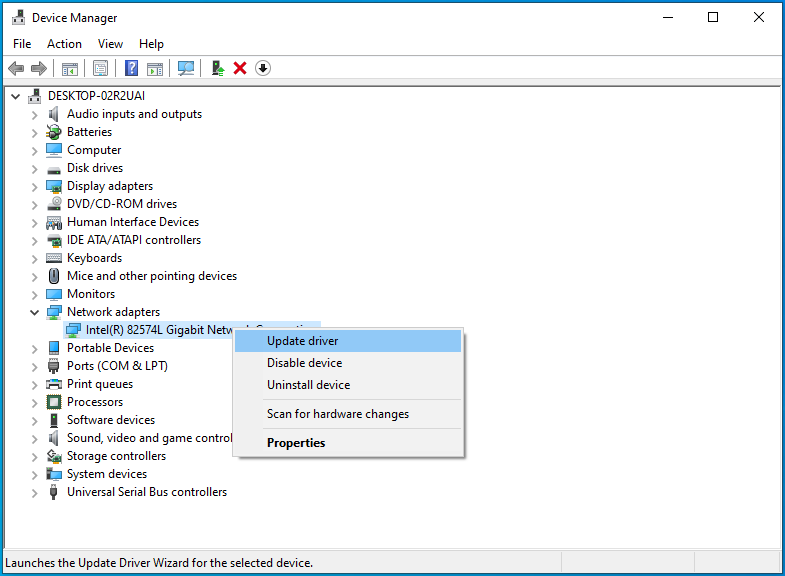Screen dimensions: 785x576
Task: Expand the IDE ATA/ATAPI controllers chevron
Action: click(x=35, y=241)
